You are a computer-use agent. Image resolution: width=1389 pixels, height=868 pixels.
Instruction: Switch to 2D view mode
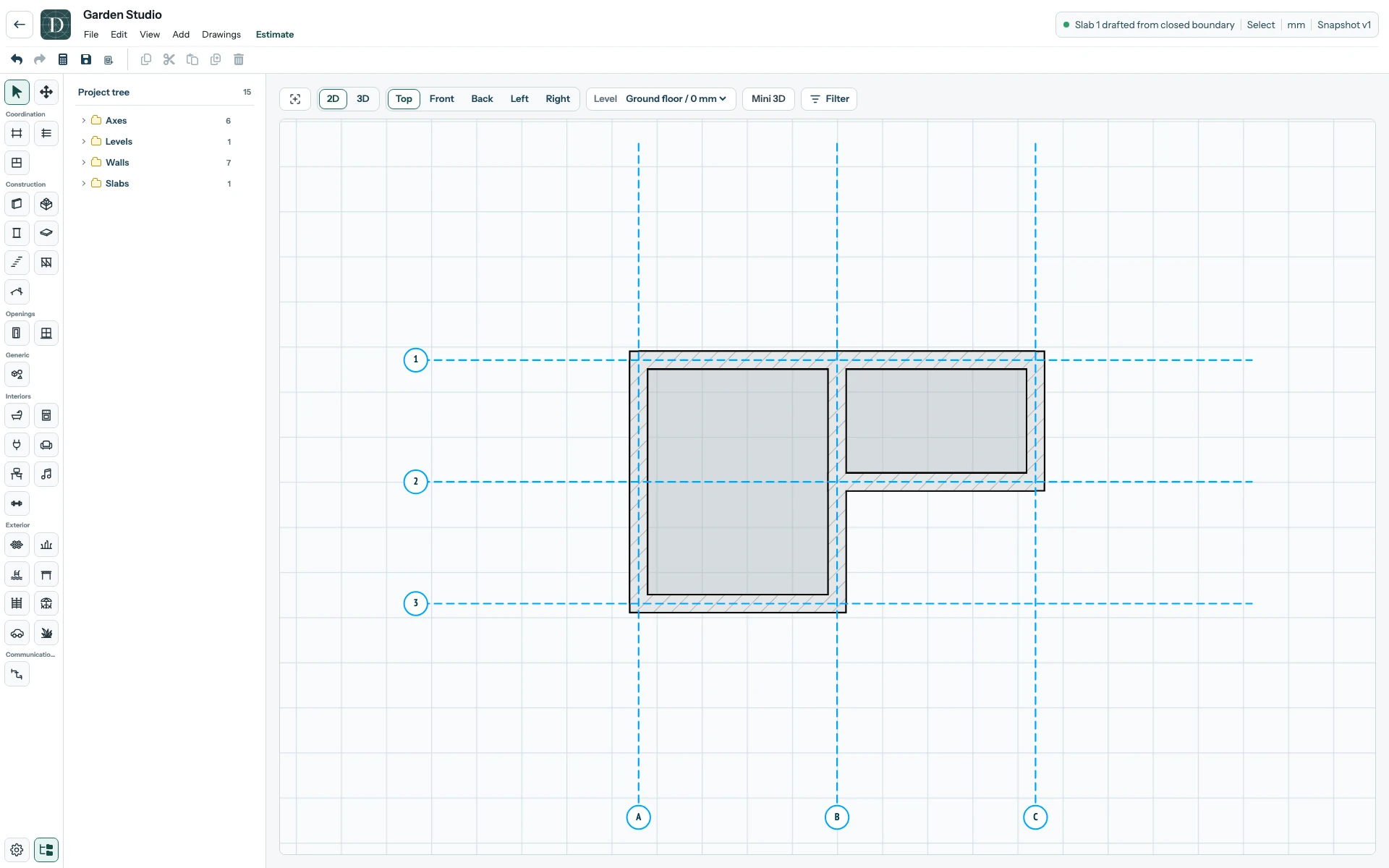333,99
